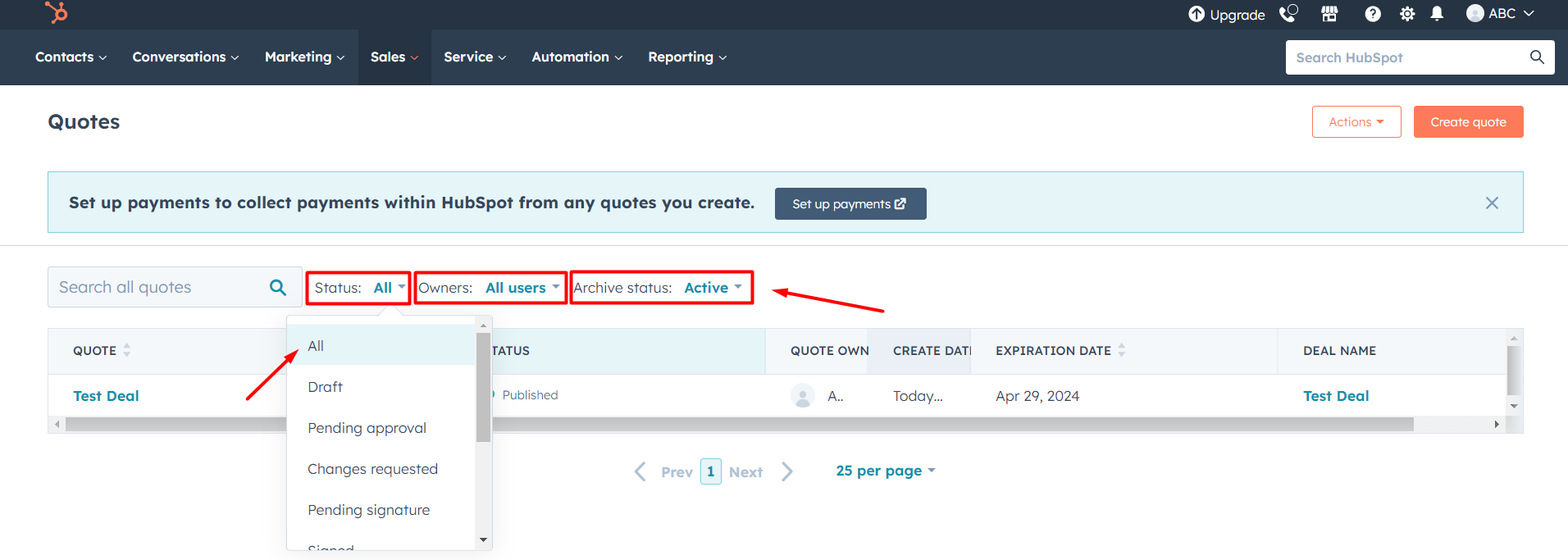Open the Actions dropdown button
This screenshot has height=560, width=1568.
pos(1356,122)
